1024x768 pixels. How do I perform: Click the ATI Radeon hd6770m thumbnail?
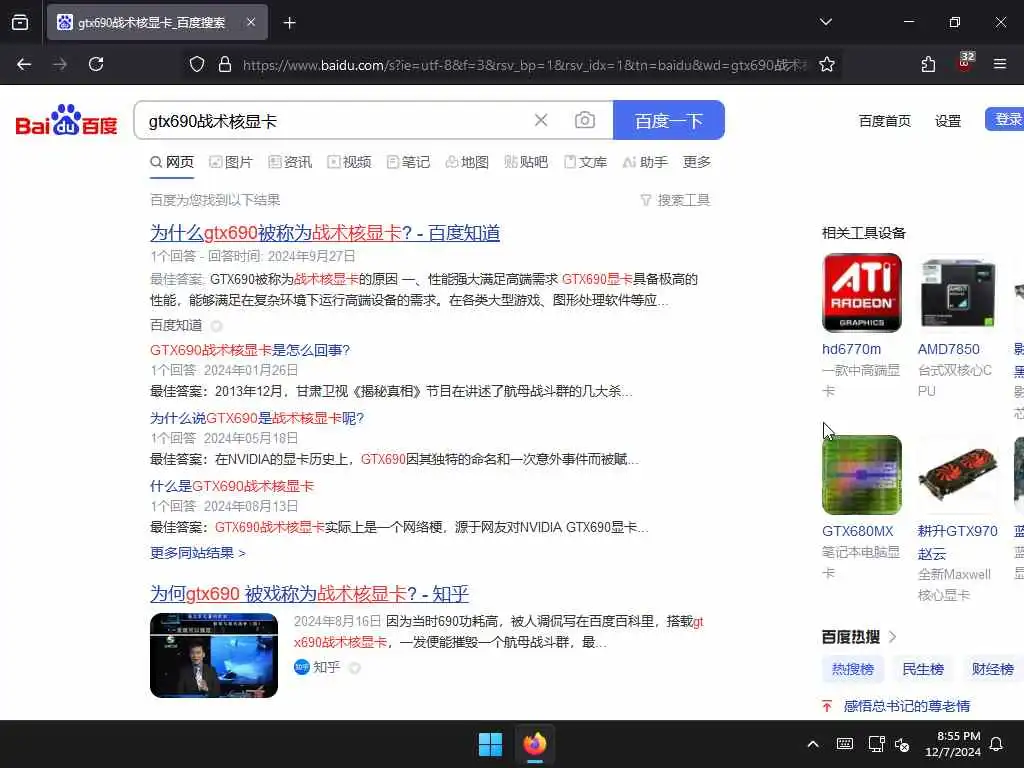861,293
